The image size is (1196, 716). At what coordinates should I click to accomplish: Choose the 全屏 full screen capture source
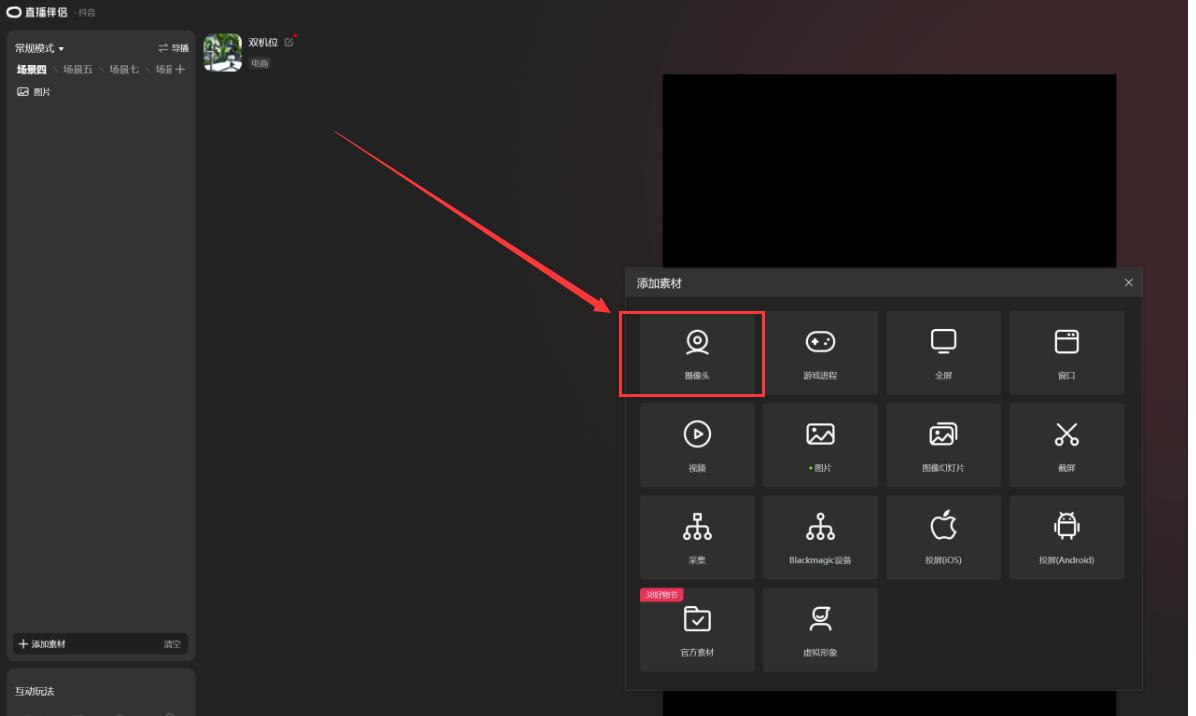[x=944, y=353]
